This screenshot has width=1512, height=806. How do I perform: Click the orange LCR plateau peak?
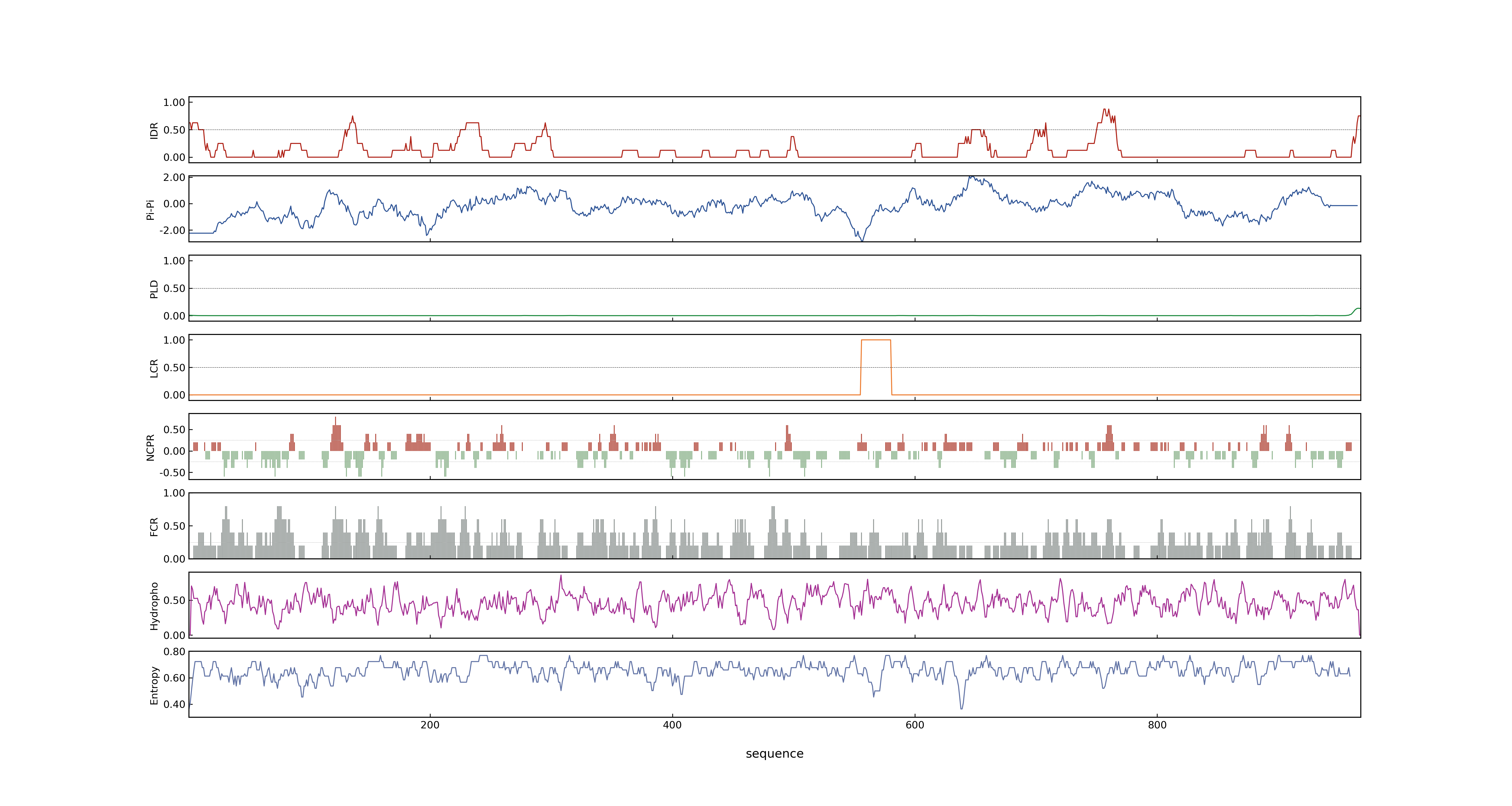point(876,340)
